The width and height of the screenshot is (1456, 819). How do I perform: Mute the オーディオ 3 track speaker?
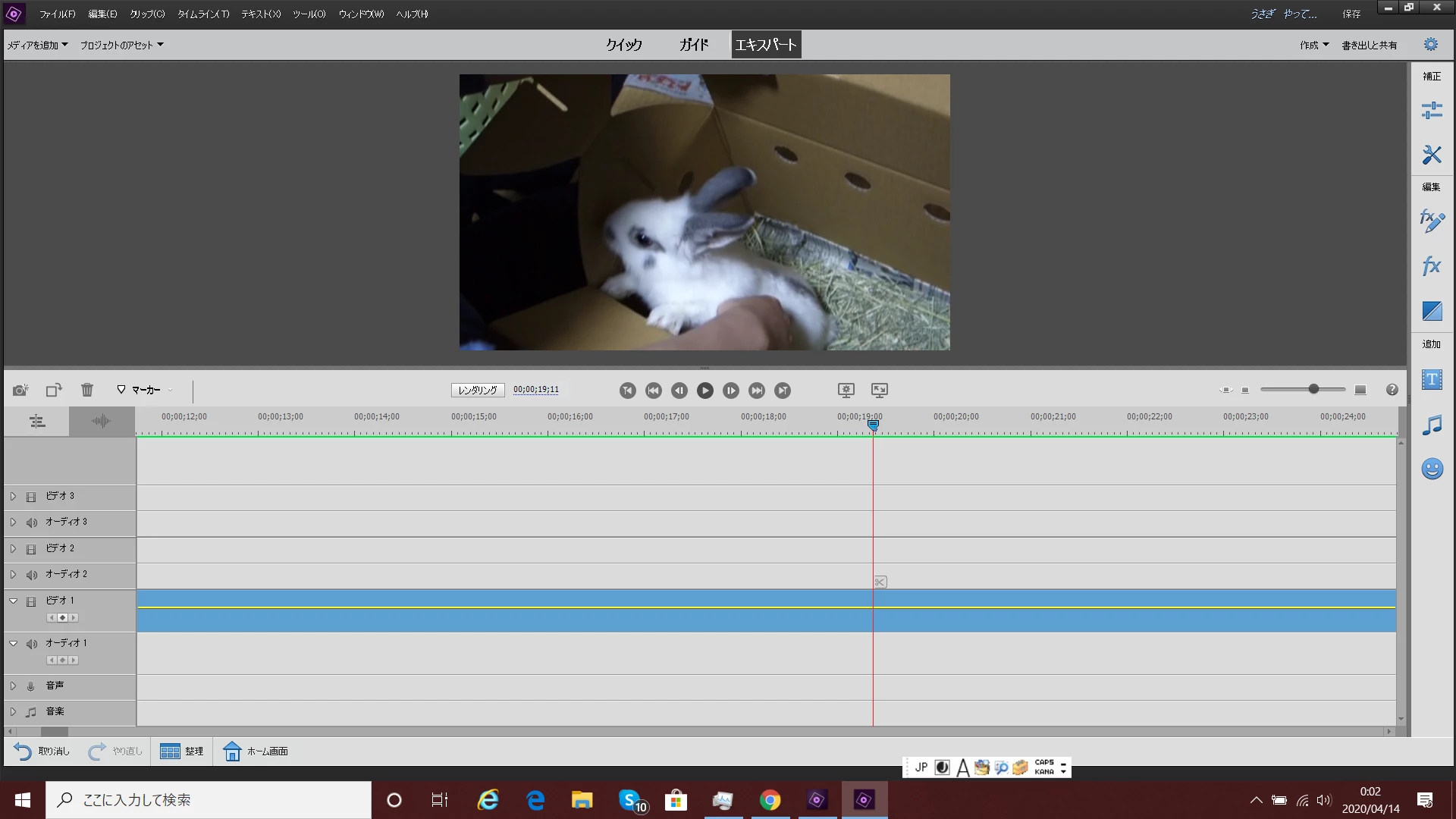click(31, 522)
